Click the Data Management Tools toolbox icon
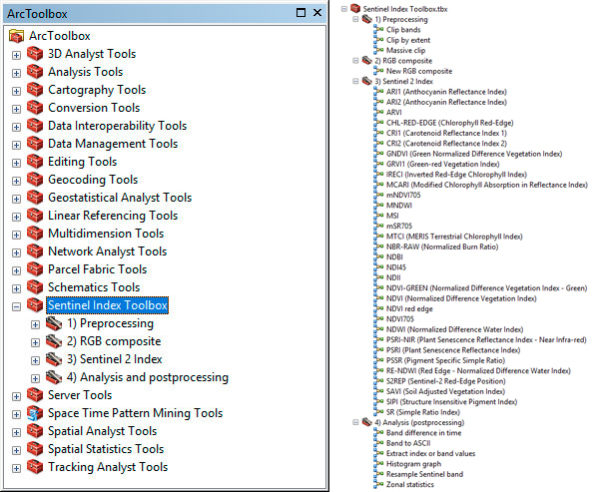The height and width of the screenshot is (492, 600). click(x=35, y=144)
